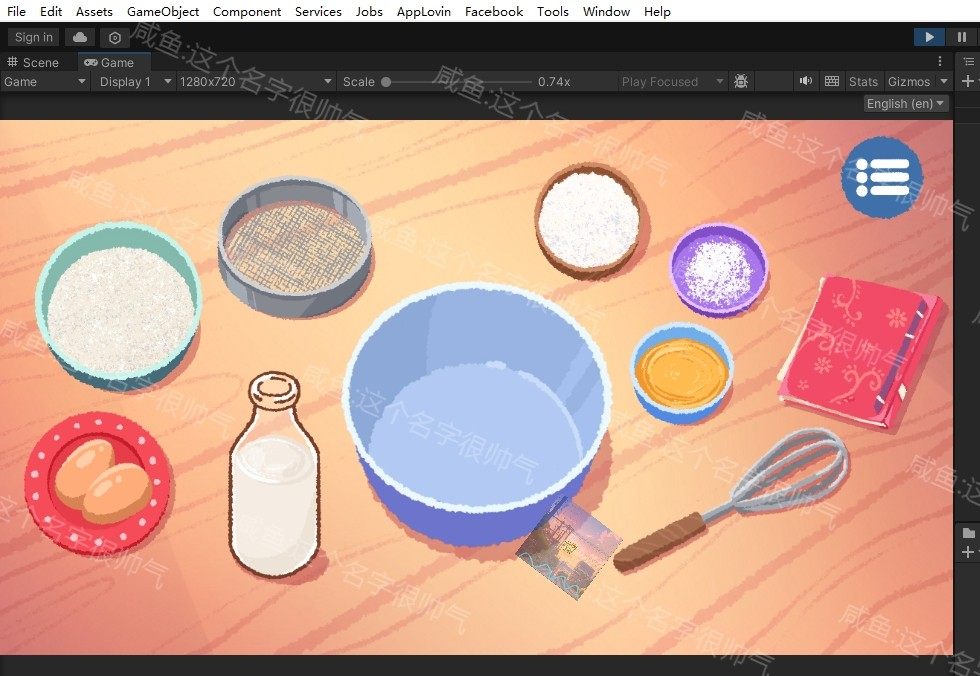The width and height of the screenshot is (980, 676).
Task: Mute audio with the speaker icon
Action: [x=806, y=81]
